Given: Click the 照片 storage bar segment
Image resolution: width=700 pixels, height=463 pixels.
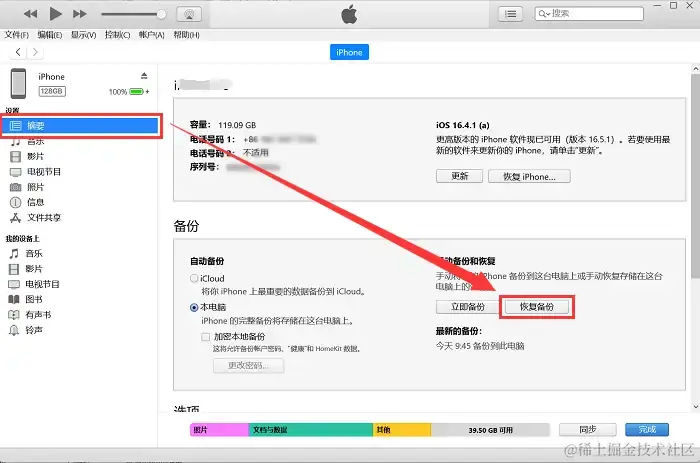Looking at the screenshot, I should tap(219, 430).
